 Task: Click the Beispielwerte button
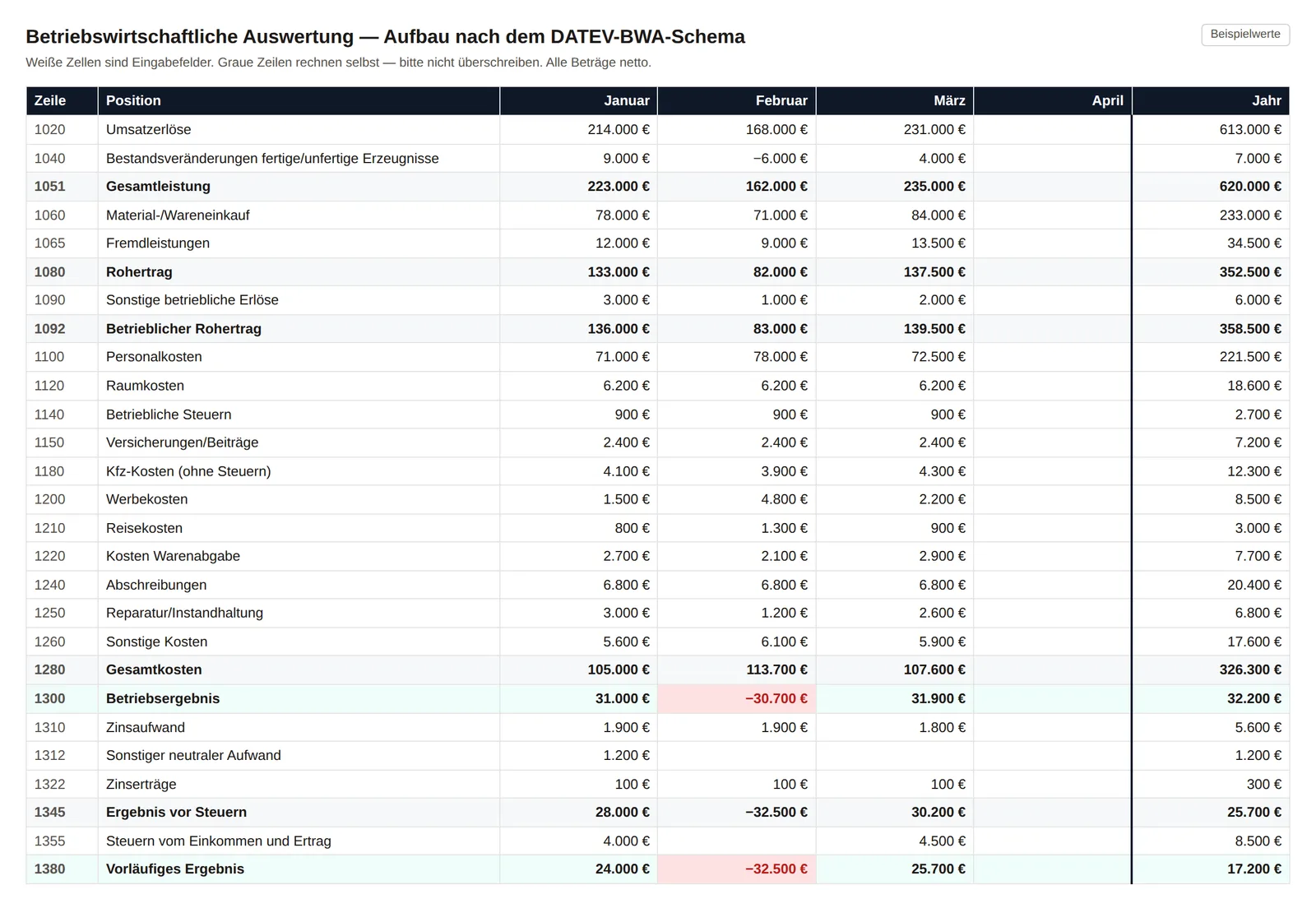pos(1245,35)
